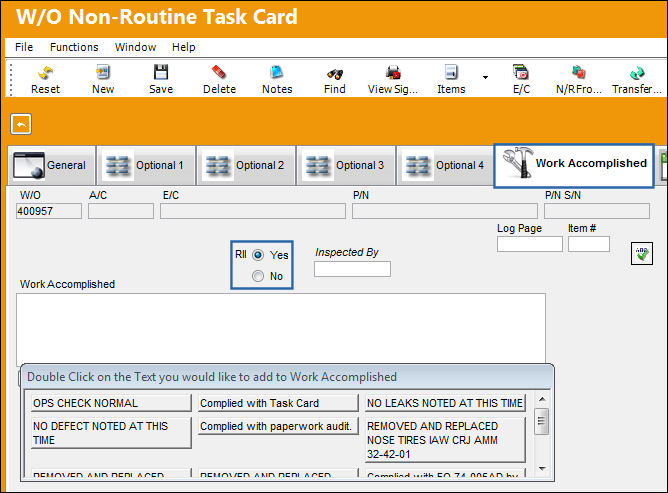Switch to the Optional 4 tab
Screen dimensions: 668x493
pos(446,165)
